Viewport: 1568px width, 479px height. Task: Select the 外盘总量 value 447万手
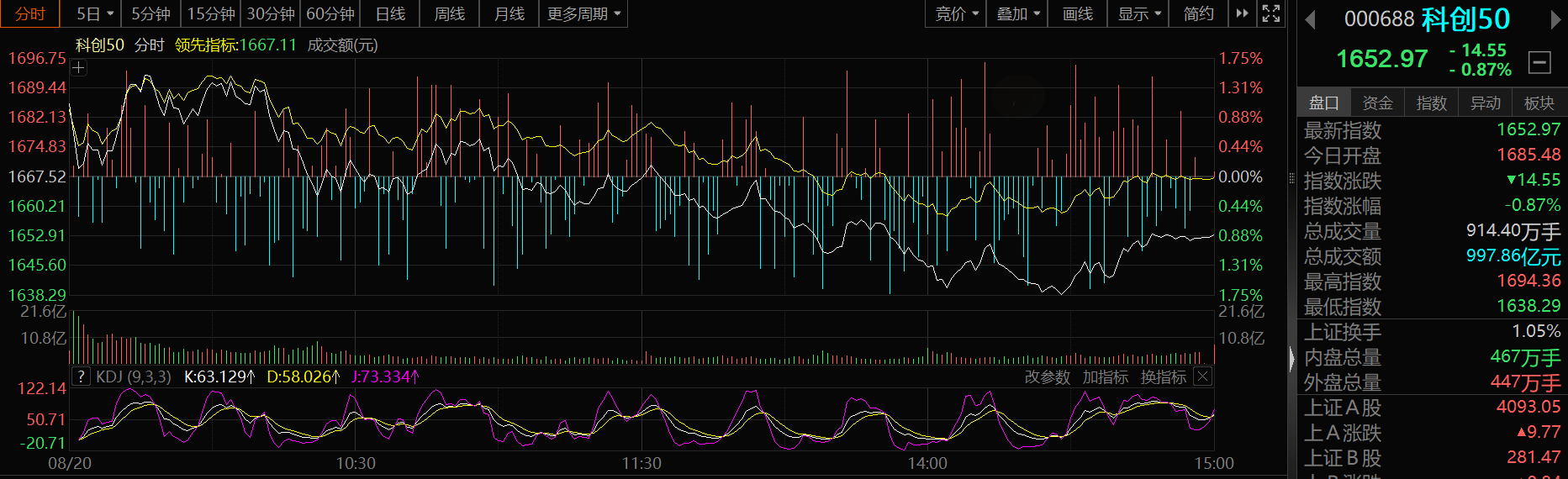coord(1525,382)
